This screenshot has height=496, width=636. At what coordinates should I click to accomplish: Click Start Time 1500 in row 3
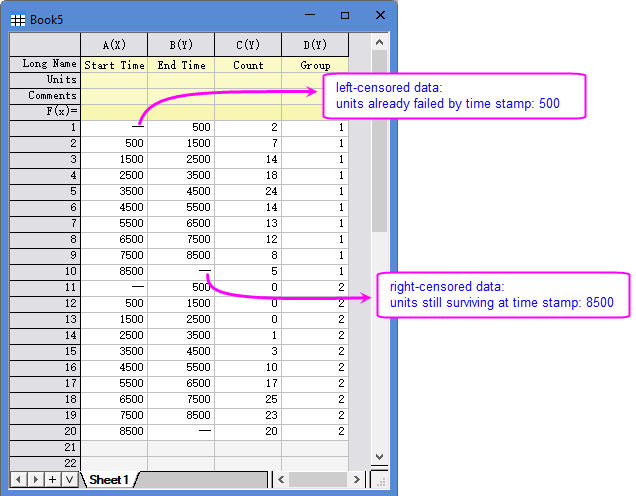click(114, 159)
